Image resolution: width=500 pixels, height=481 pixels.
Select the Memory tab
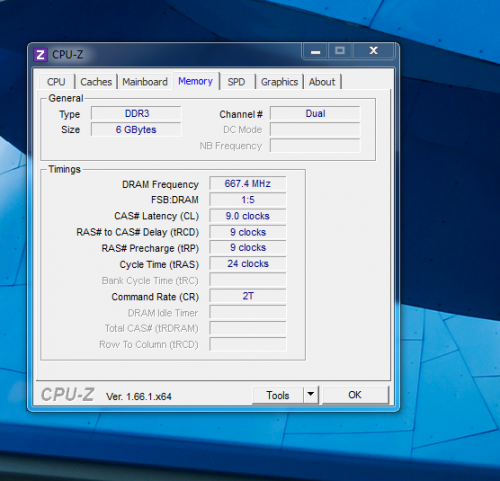click(196, 81)
